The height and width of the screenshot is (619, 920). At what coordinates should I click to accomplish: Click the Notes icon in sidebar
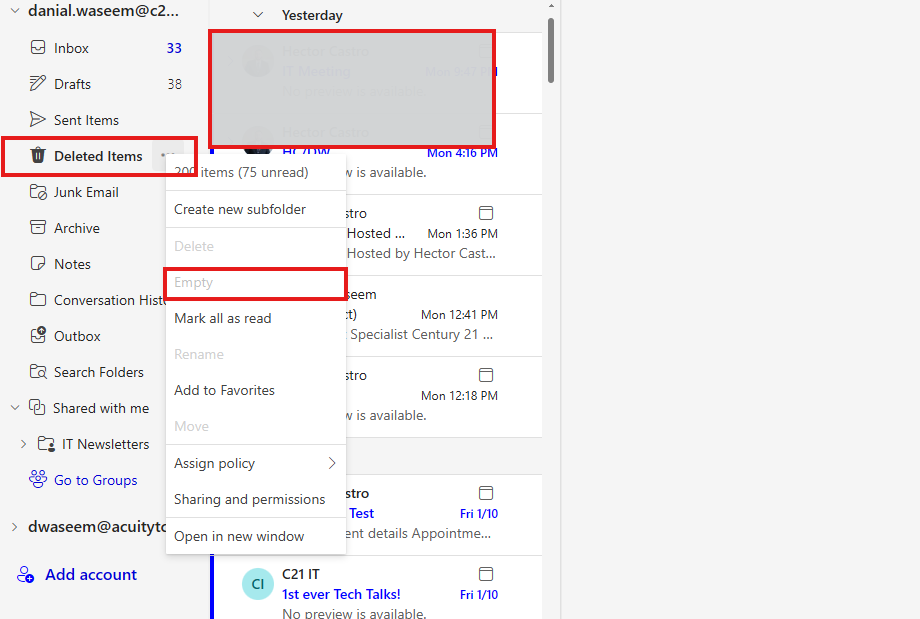[x=38, y=264]
